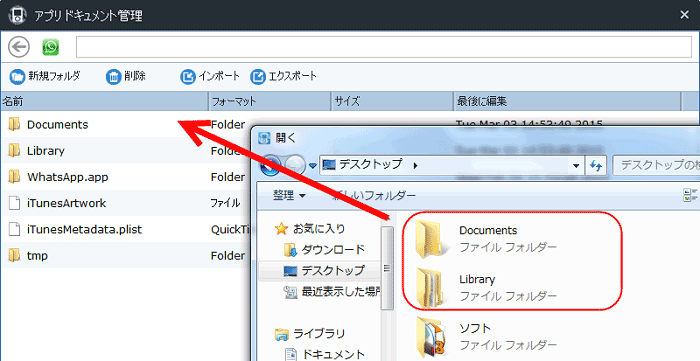
Task: Click the WhatsApp icon beside back arrow
Action: 51,47
